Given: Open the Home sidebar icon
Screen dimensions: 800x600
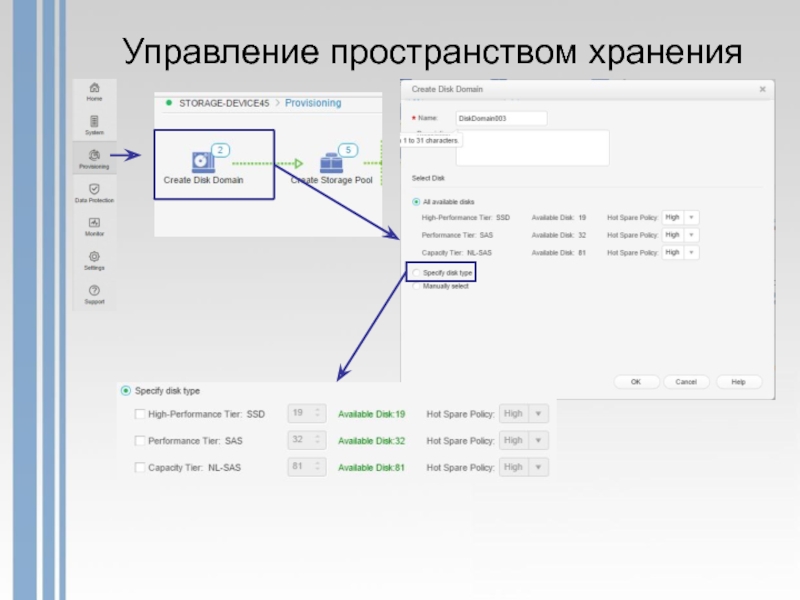Looking at the screenshot, I should [94, 92].
